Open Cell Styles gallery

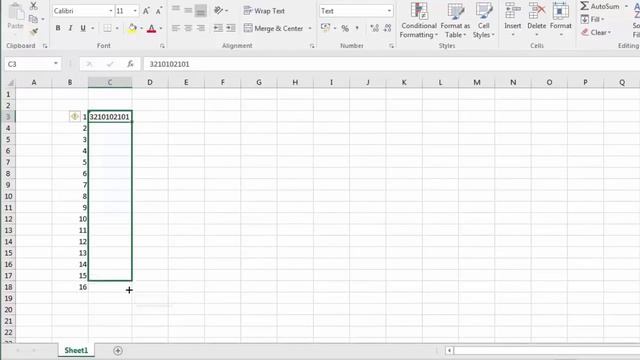point(484,20)
